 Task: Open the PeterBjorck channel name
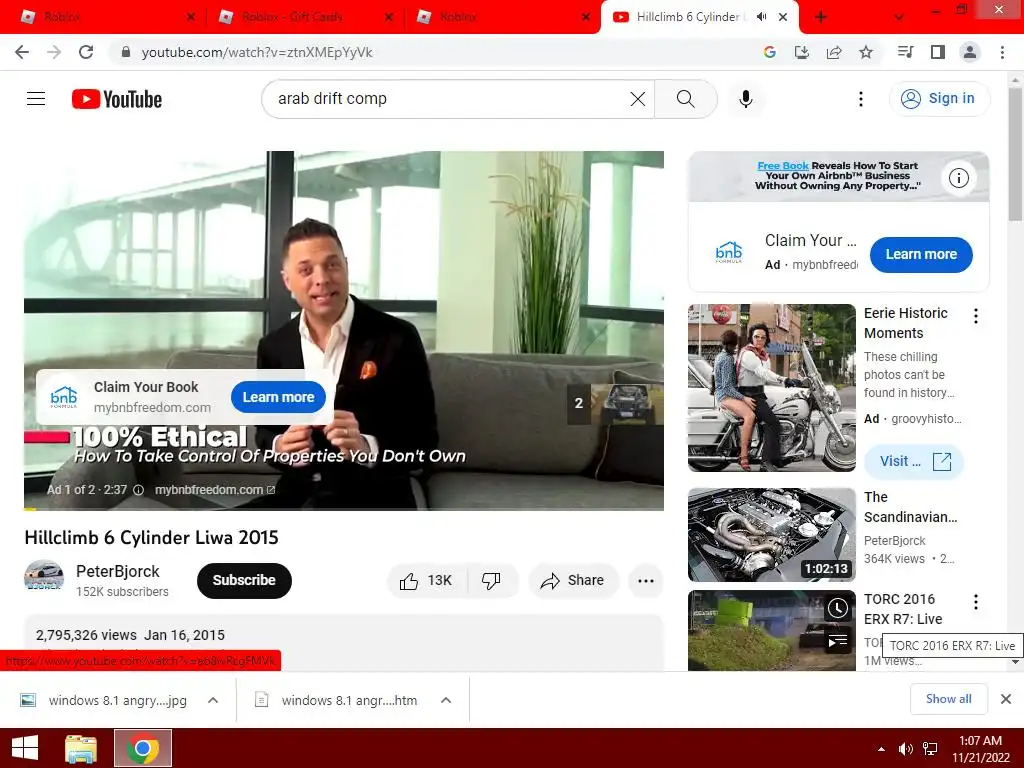[118, 571]
